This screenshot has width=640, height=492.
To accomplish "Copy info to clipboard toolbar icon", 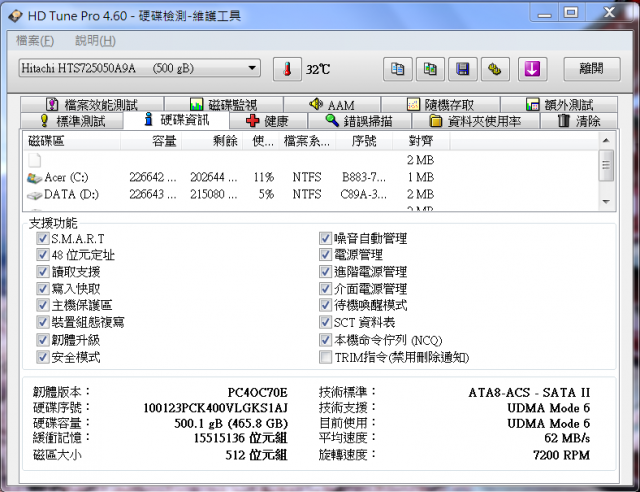I will (x=398, y=69).
